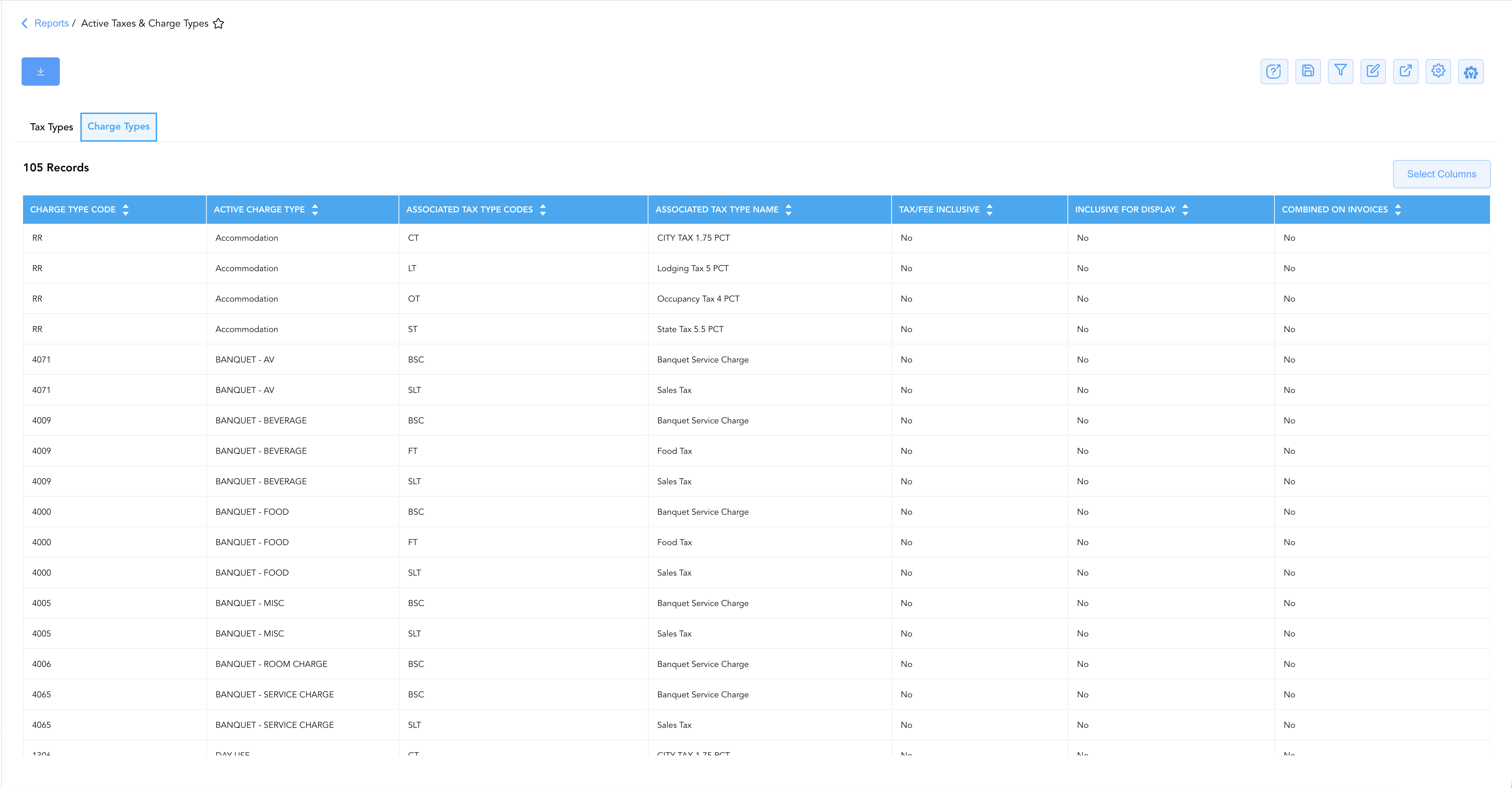Click the 4006 charge type code

[x=42, y=664]
